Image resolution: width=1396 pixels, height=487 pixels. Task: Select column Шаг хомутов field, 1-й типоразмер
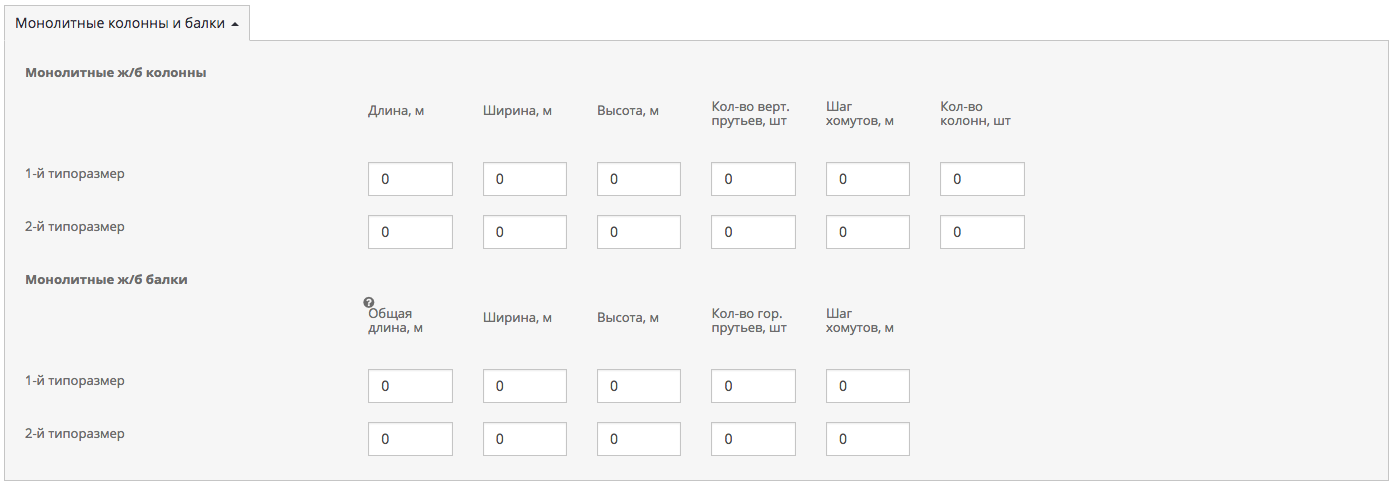(867, 179)
